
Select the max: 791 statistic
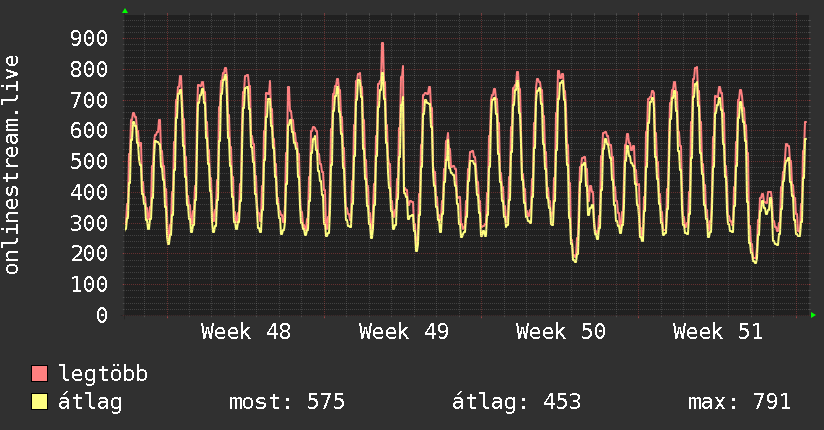coord(739,402)
